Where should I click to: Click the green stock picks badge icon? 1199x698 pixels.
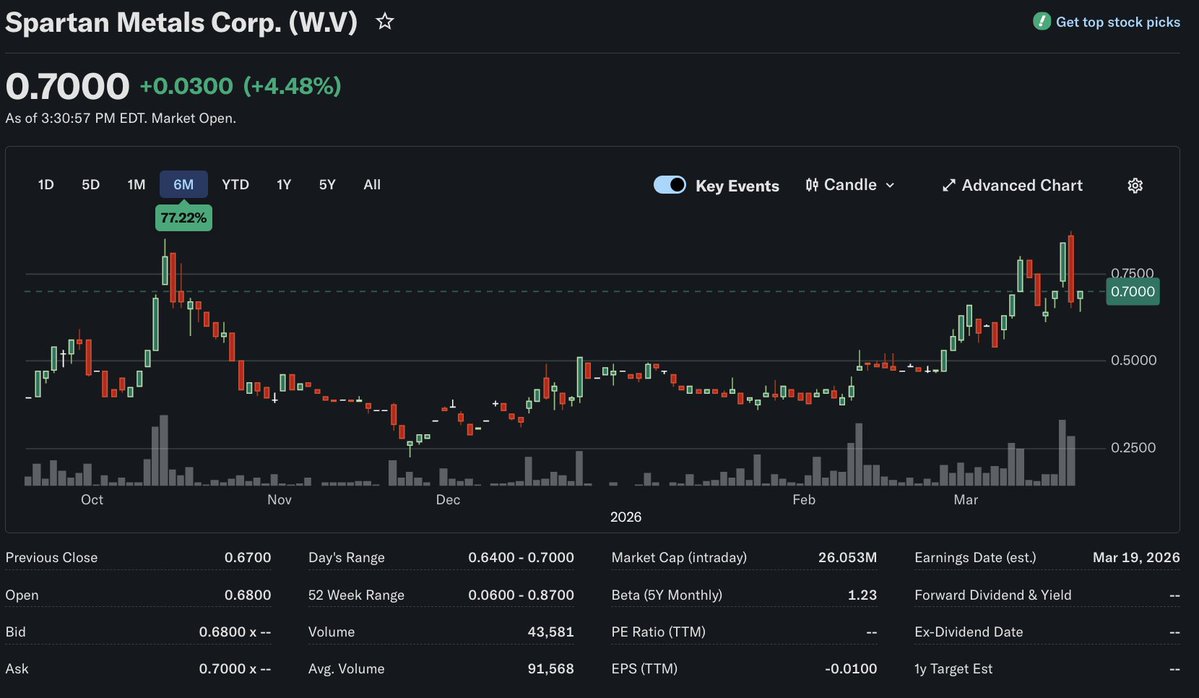pyautogui.click(x=1041, y=21)
